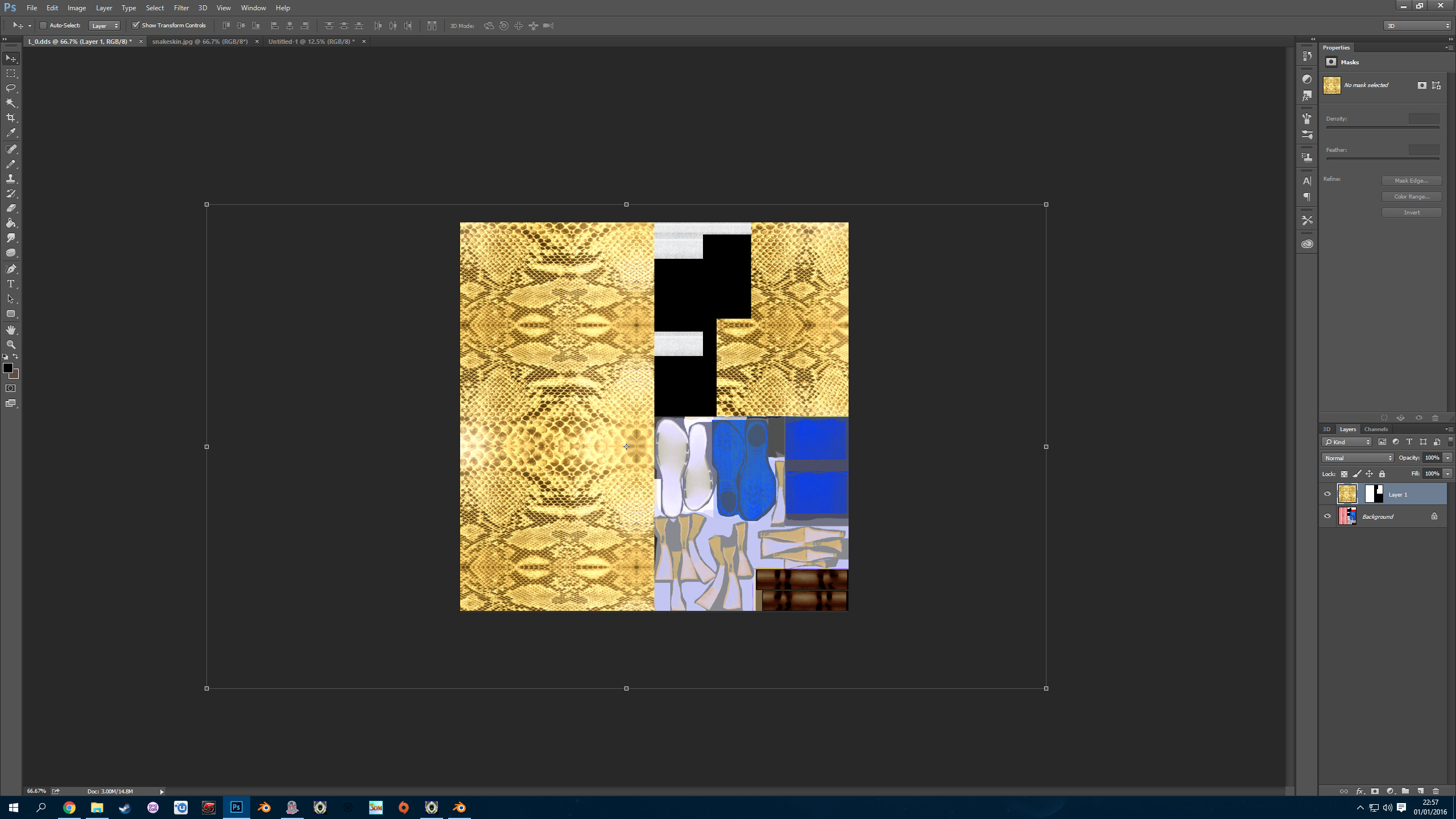Screen dimensions: 1456x819
Task: Open the Normal blend mode dropdown
Action: tap(1357, 458)
